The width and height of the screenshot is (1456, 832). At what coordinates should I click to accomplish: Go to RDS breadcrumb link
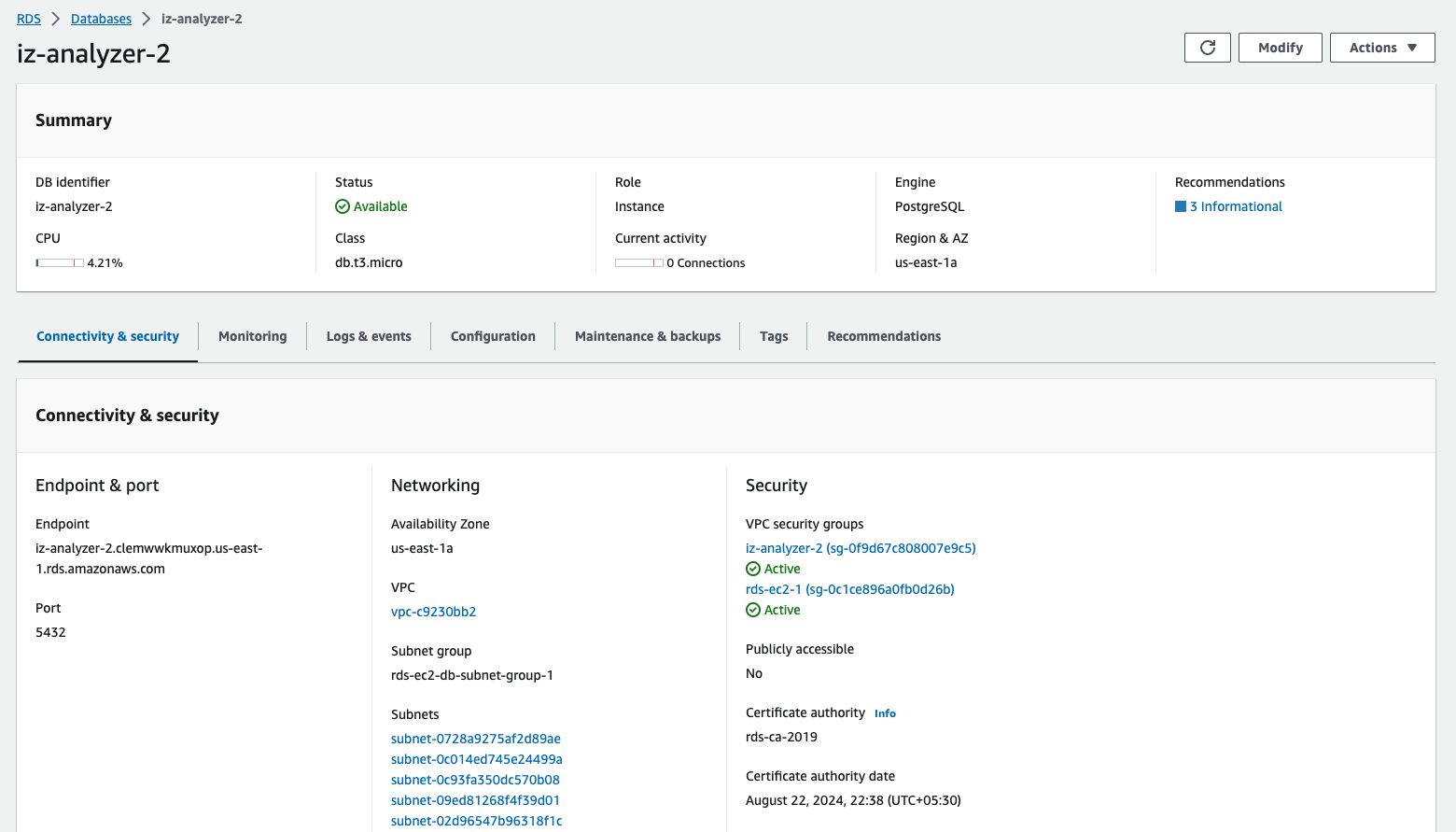[29, 19]
